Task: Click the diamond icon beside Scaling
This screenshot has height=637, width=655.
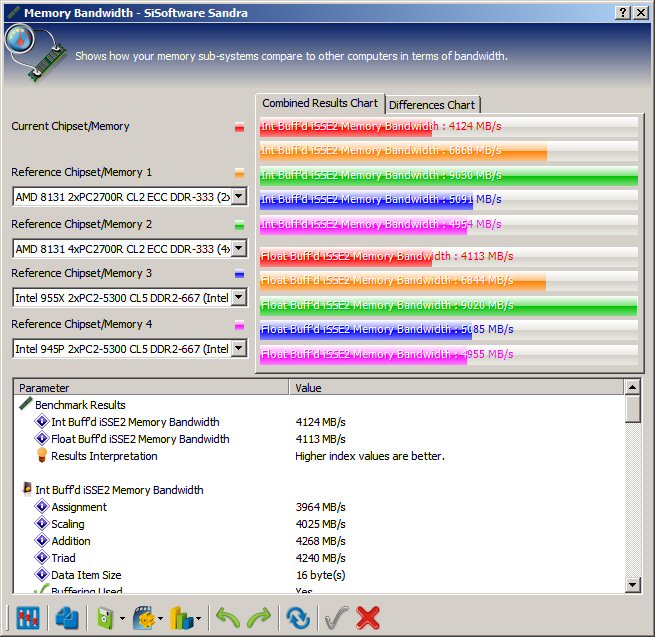Action: point(42,523)
